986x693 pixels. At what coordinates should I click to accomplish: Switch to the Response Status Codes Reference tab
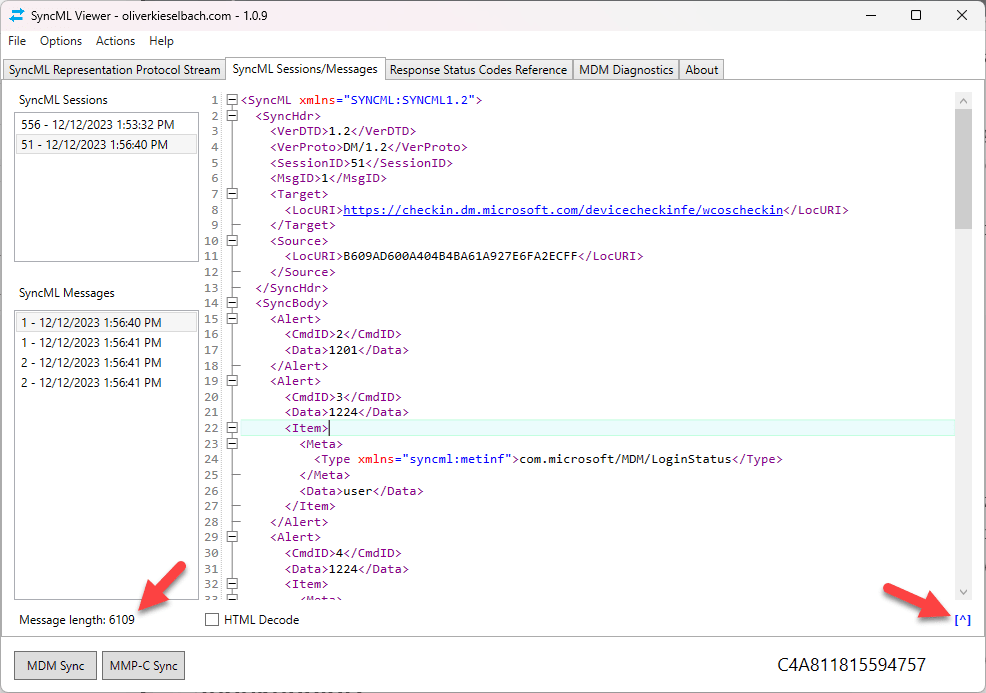478,69
